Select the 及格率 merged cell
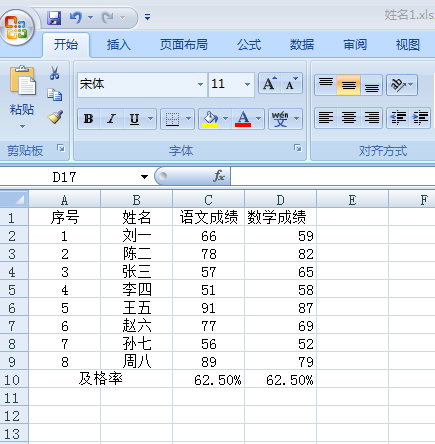The height and width of the screenshot is (444, 435). point(100,379)
